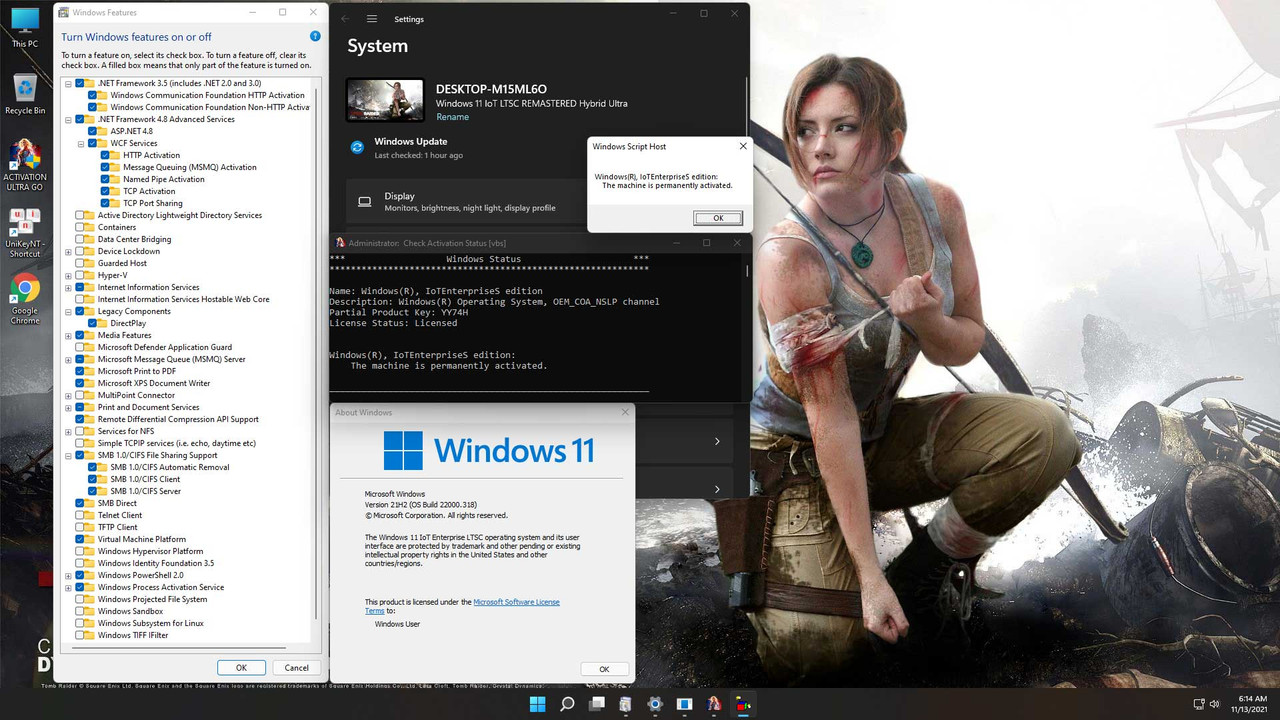Click the network icon in system tray
1280x720 pixels.
1199,704
